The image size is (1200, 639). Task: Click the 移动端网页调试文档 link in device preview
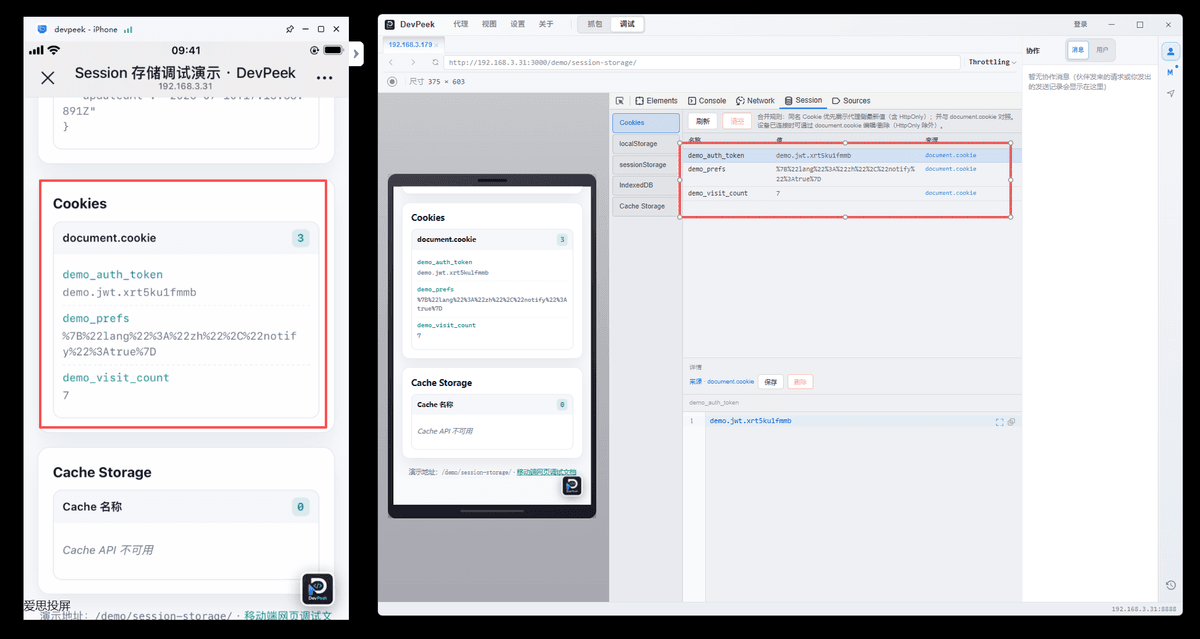click(546, 472)
